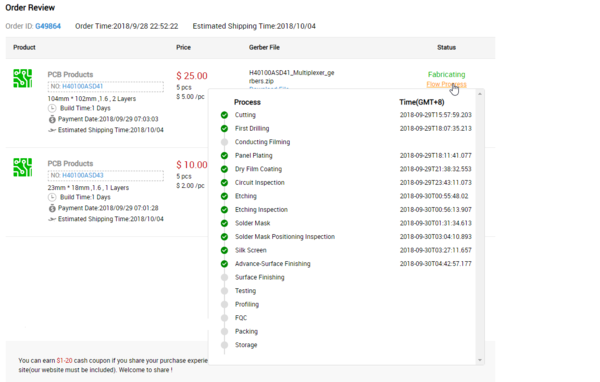Click the $ 5.00 /pc unit price

pos(190,97)
